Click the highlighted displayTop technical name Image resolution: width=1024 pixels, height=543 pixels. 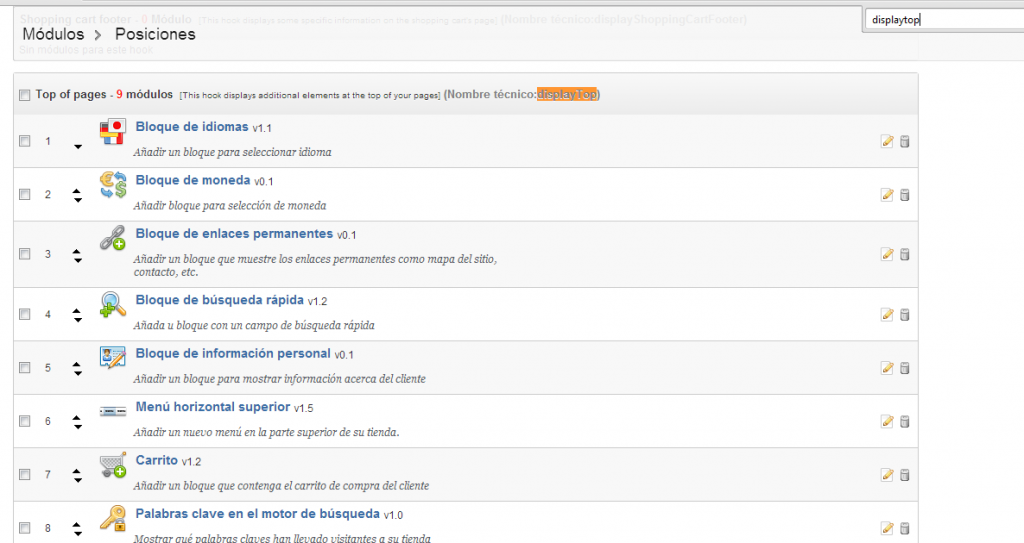click(x=567, y=95)
